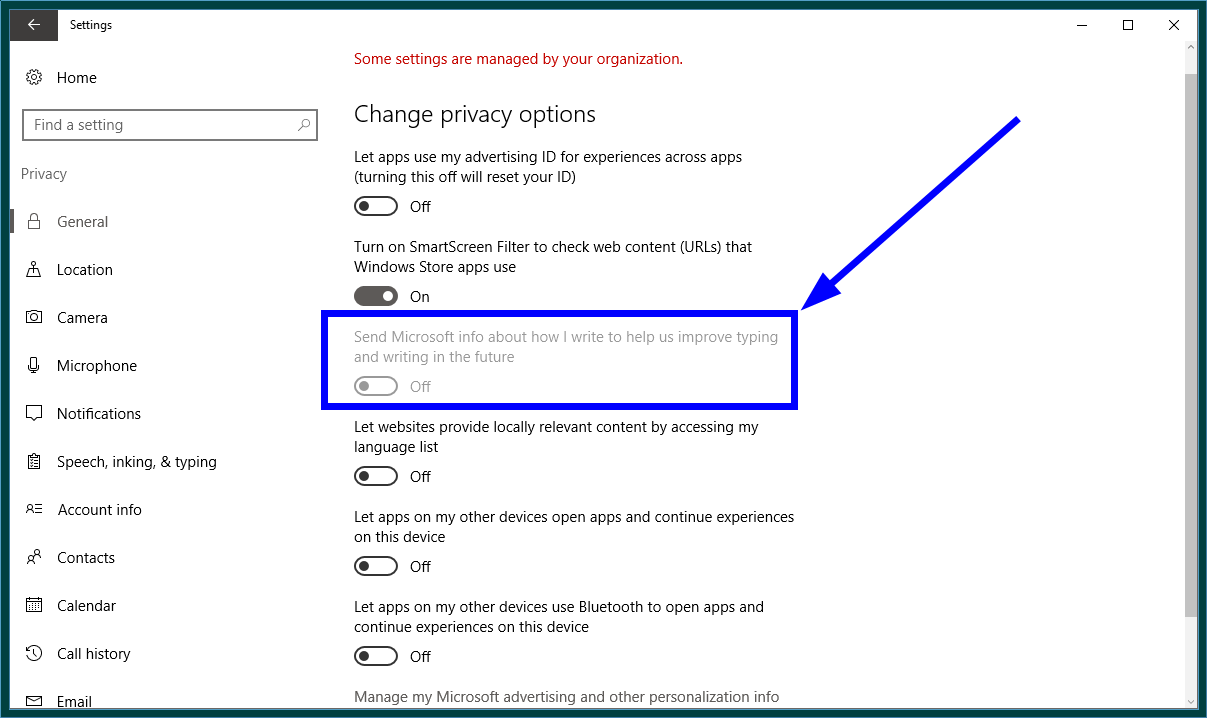The height and width of the screenshot is (718, 1207).
Task: Click the Home gear icon
Action: point(34,77)
